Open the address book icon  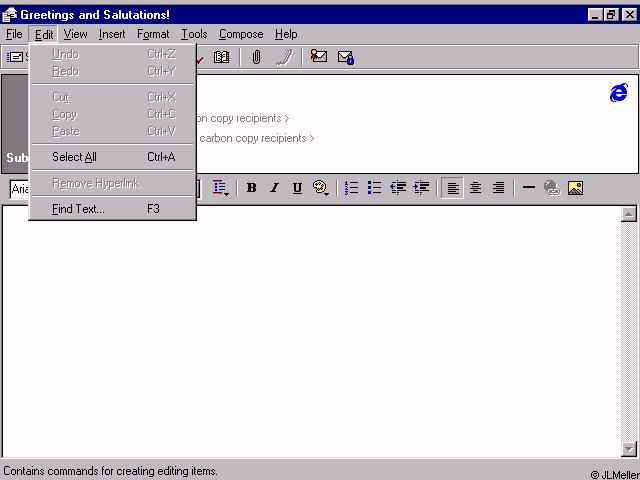coord(221,57)
